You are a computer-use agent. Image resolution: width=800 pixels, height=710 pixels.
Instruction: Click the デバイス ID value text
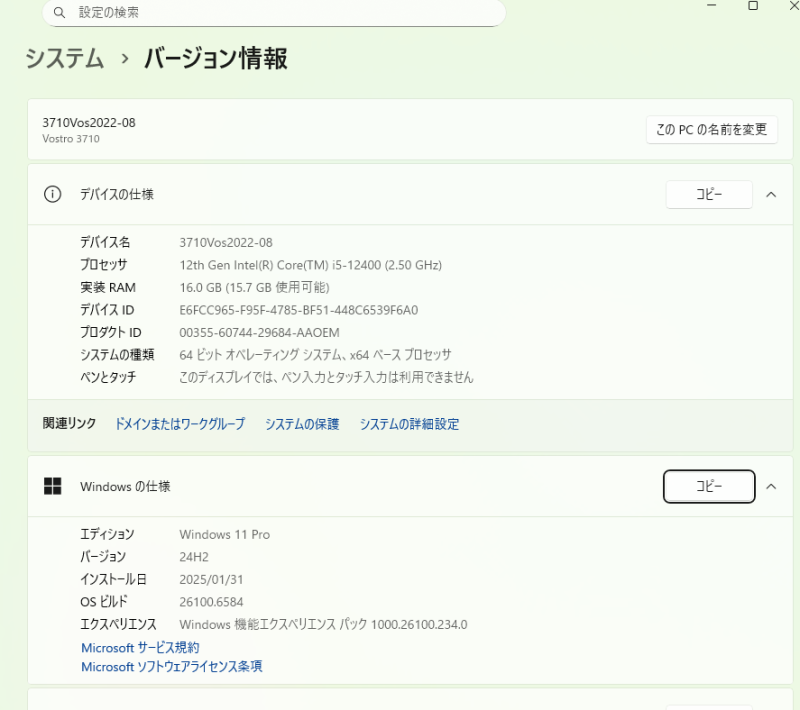pyautogui.click(x=299, y=310)
